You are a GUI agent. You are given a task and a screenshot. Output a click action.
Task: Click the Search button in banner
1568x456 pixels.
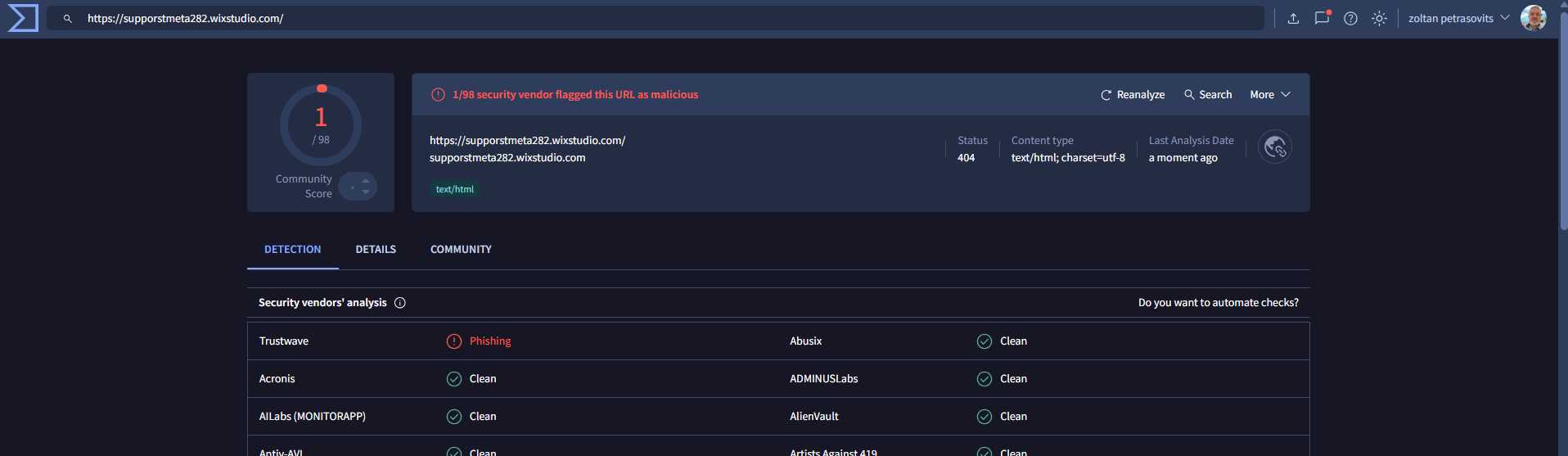[x=1208, y=95]
